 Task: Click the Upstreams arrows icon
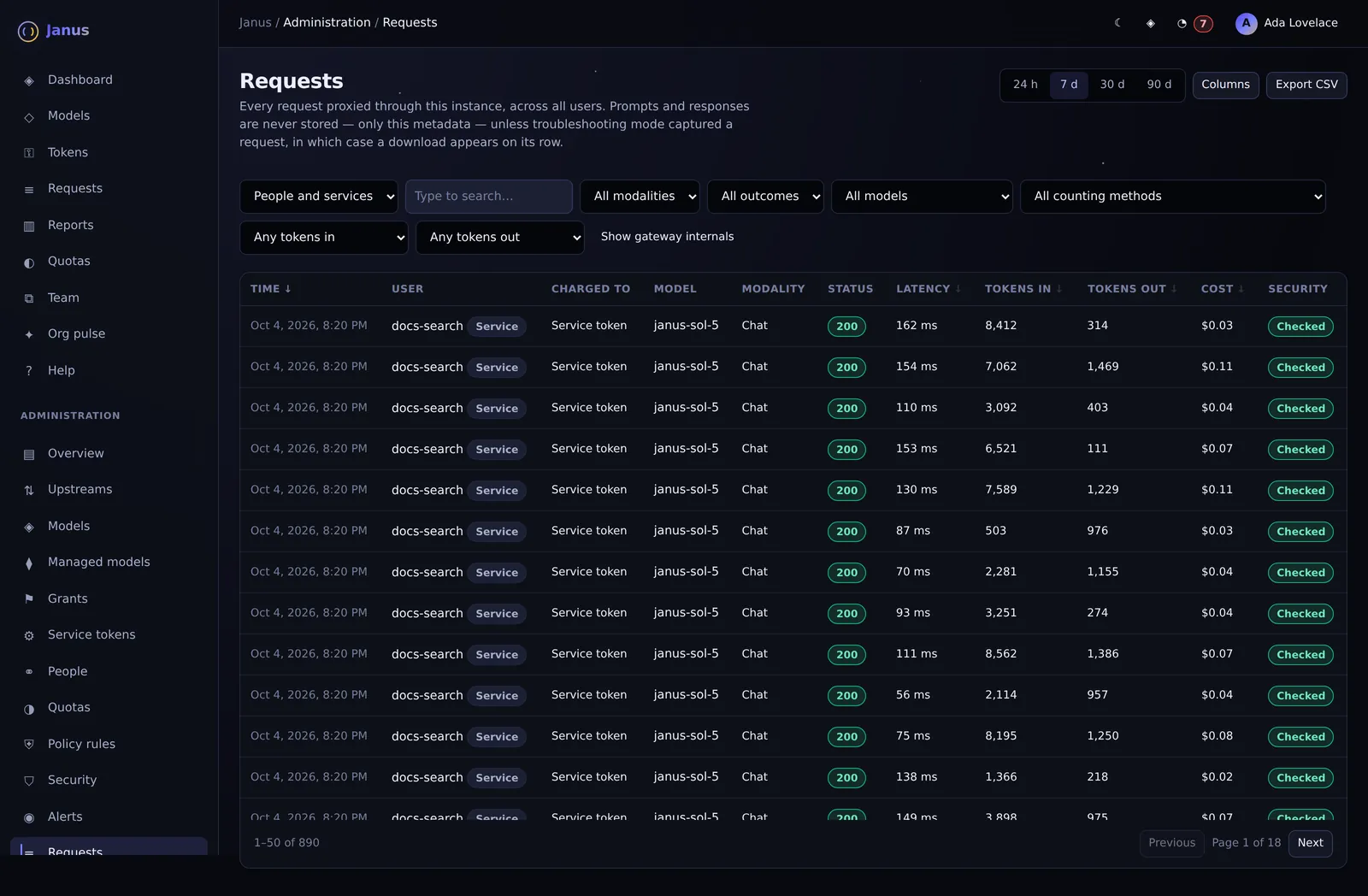pyautogui.click(x=29, y=490)
